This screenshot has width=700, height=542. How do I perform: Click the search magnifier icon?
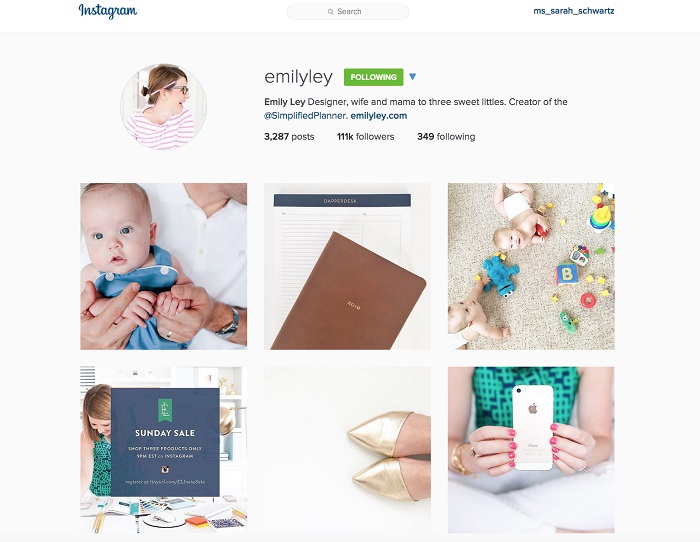tap(330, 12)
